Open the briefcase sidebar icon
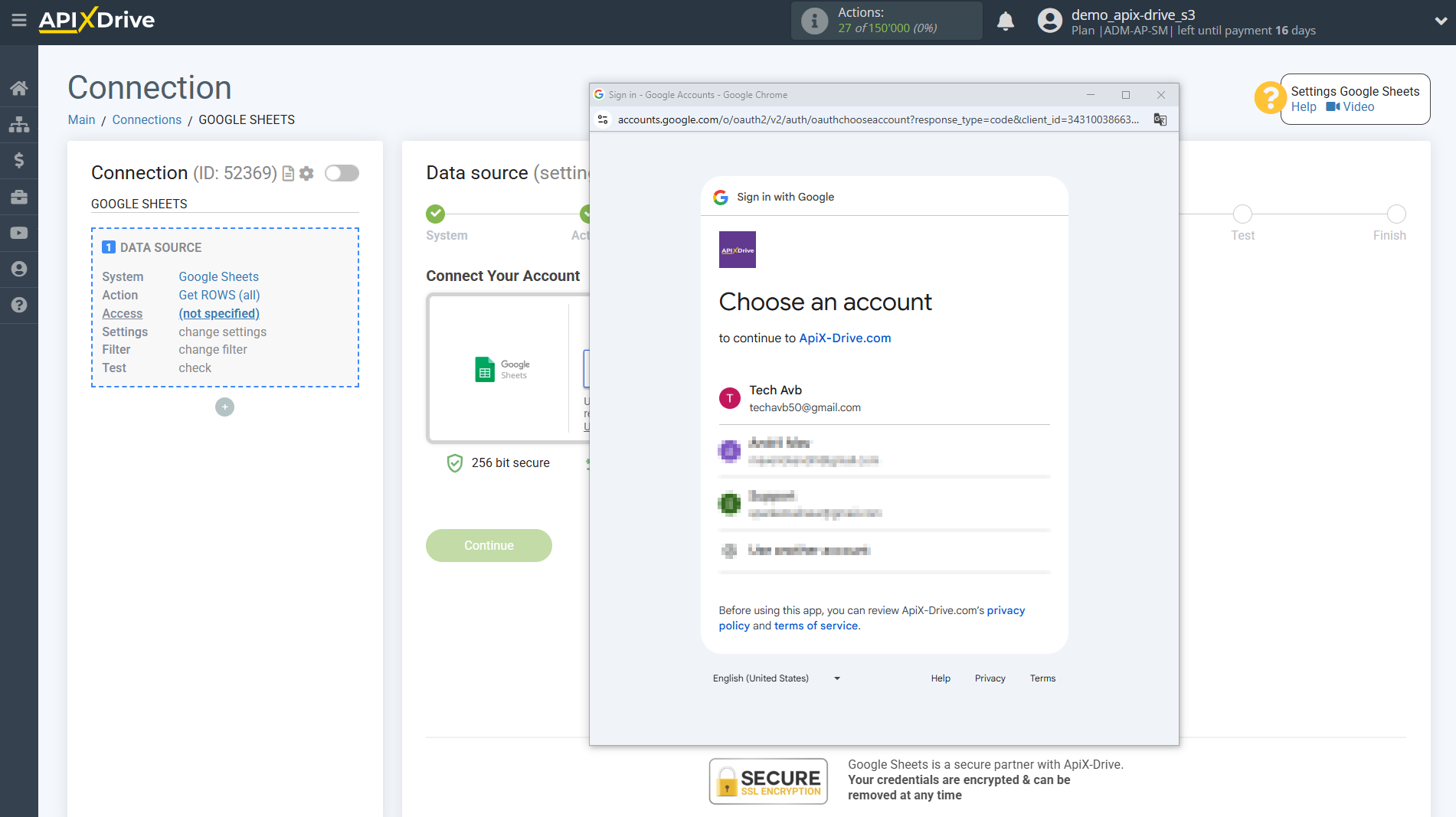The image size is (1456, 817). (19, 197)
